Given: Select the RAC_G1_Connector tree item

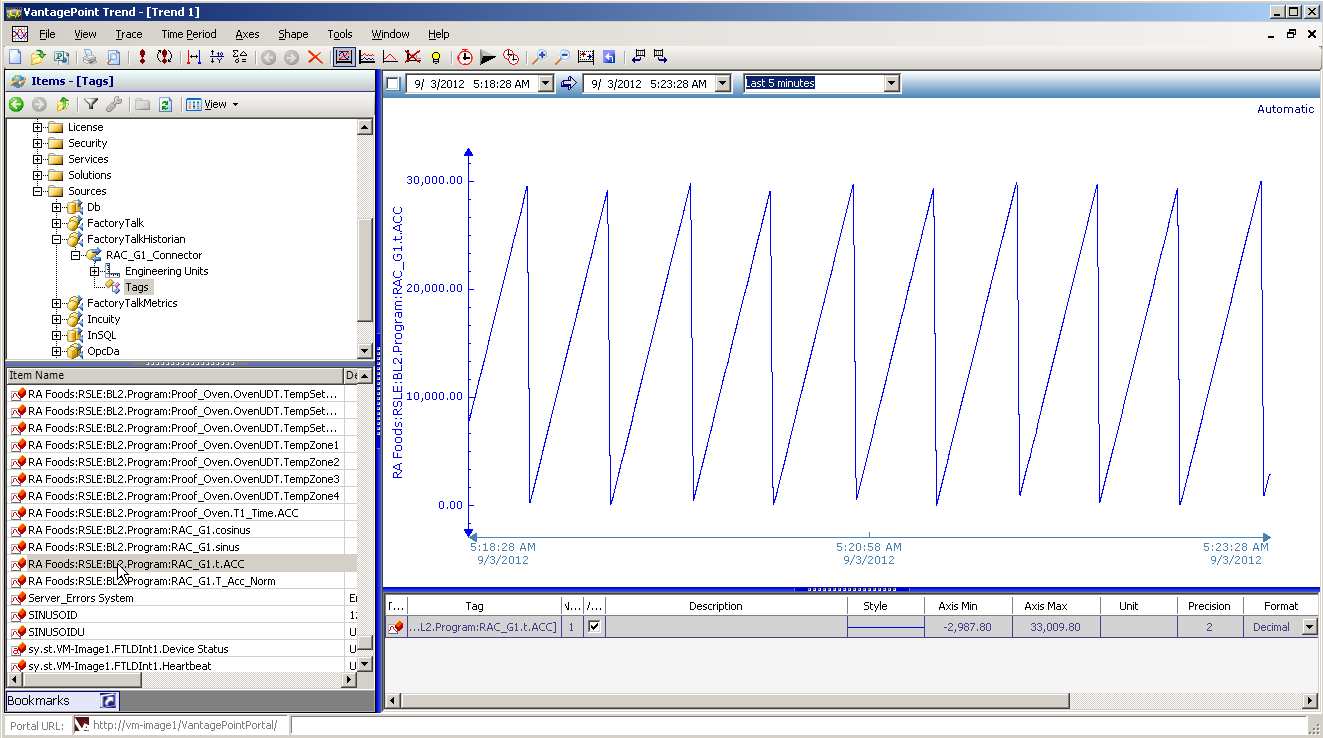Looking at the screenshot, I should (154, 255).
